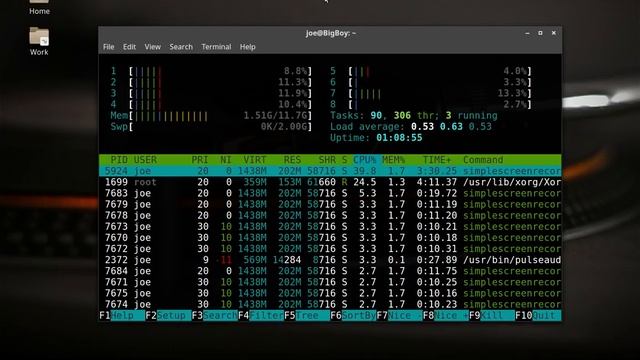Sort by the RES column header
Screen dimensions: 640x360
[292, 160]
